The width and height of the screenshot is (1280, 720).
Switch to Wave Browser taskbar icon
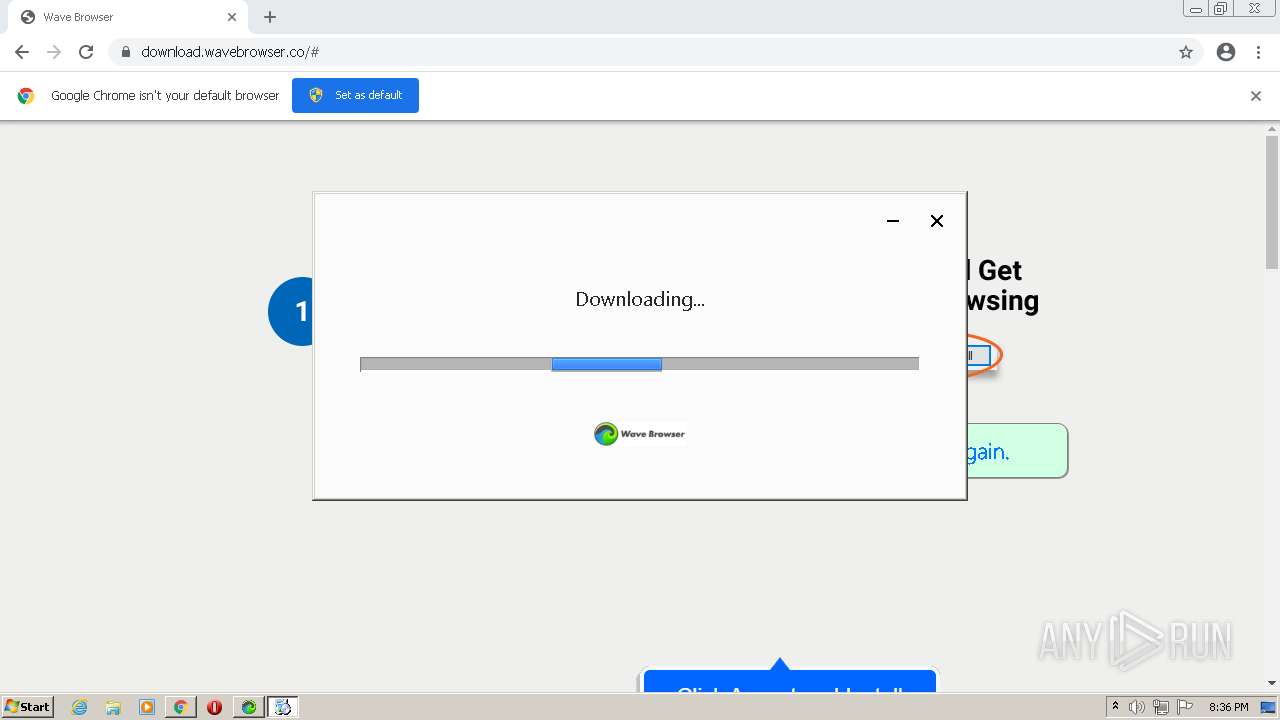[248, 707]
